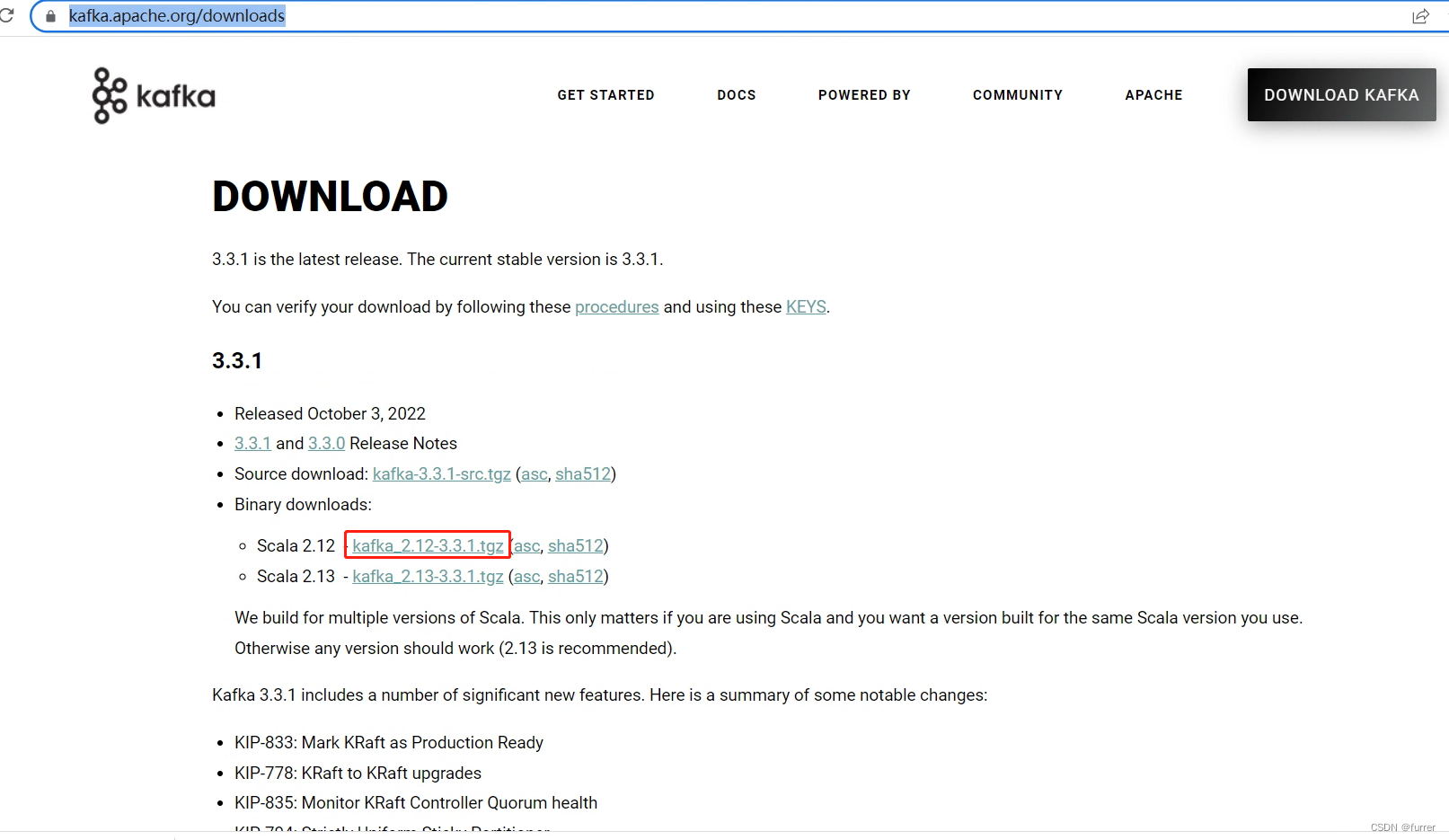The image size is (1449, 840).
Task: Click the 'Scala 2.12' label
Action: [296, 546]
